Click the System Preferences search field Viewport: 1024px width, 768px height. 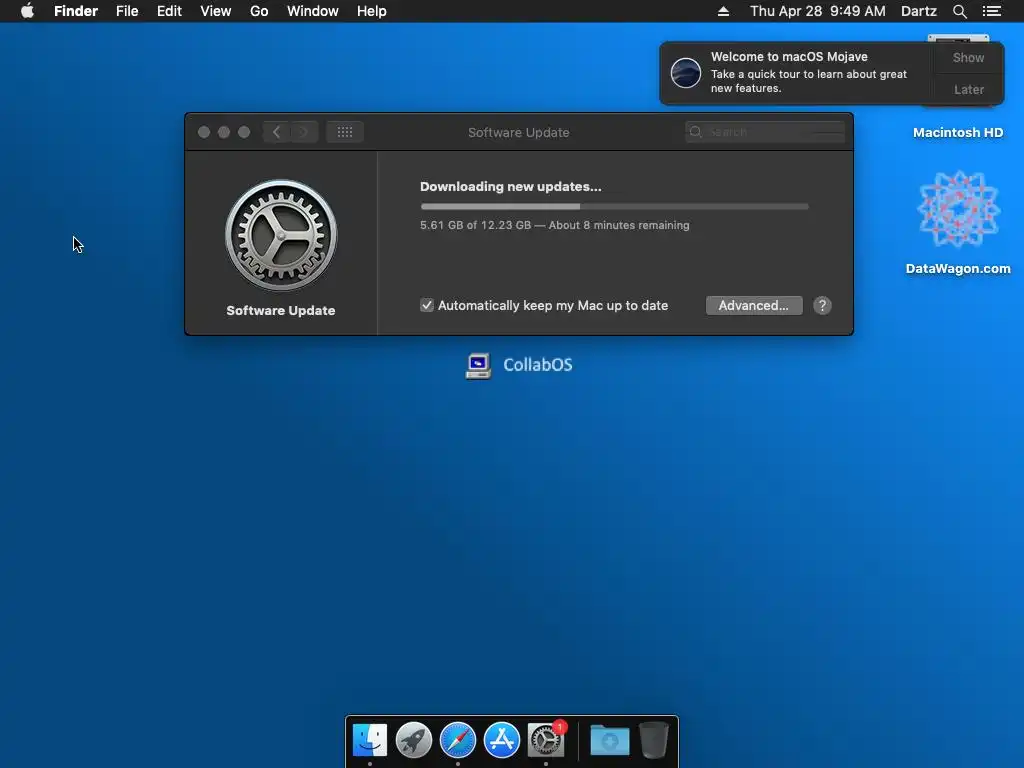(765, 132)
